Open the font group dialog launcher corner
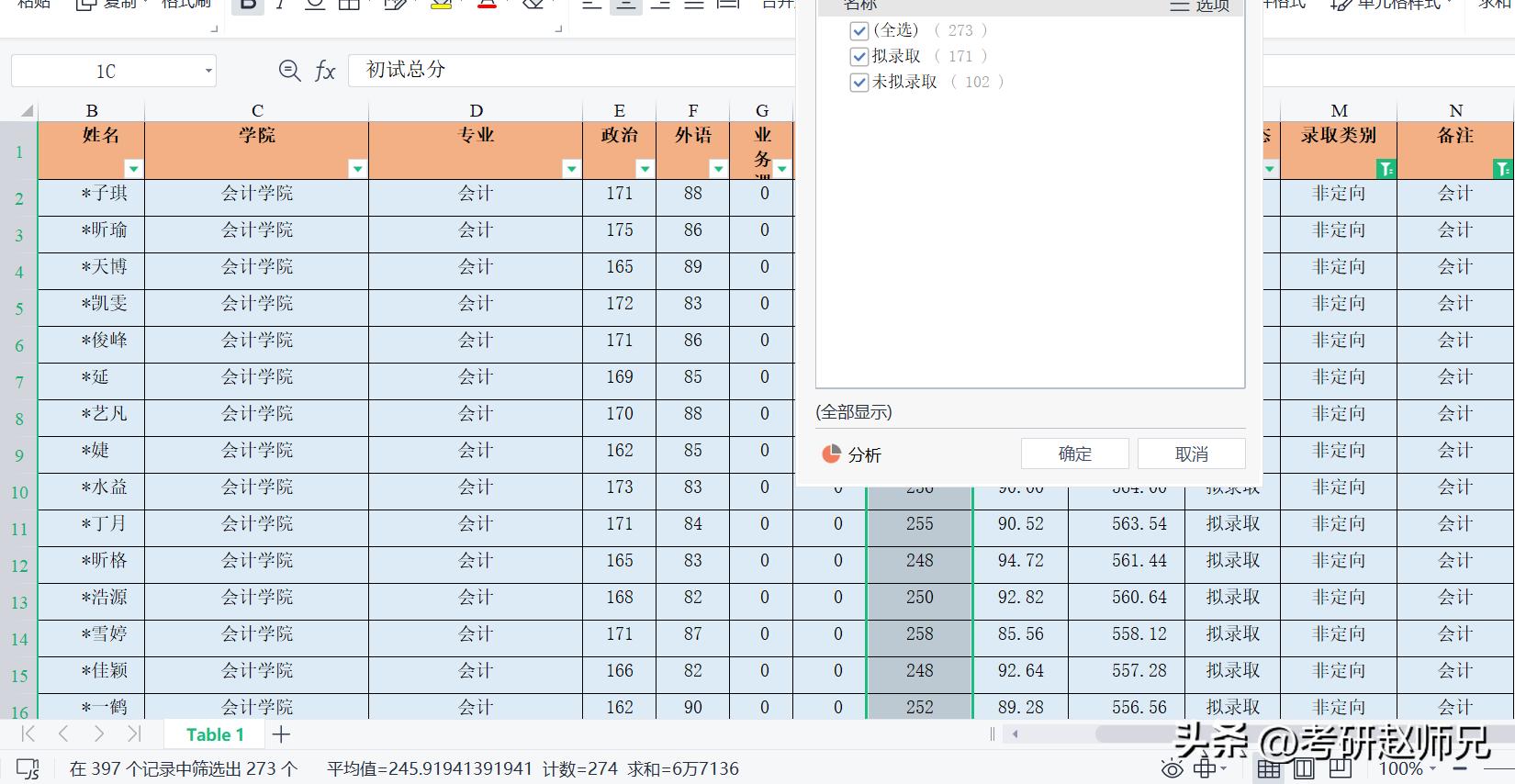Image resolution: width=1515 pixels, height=784 pixels. click(558, 29)
